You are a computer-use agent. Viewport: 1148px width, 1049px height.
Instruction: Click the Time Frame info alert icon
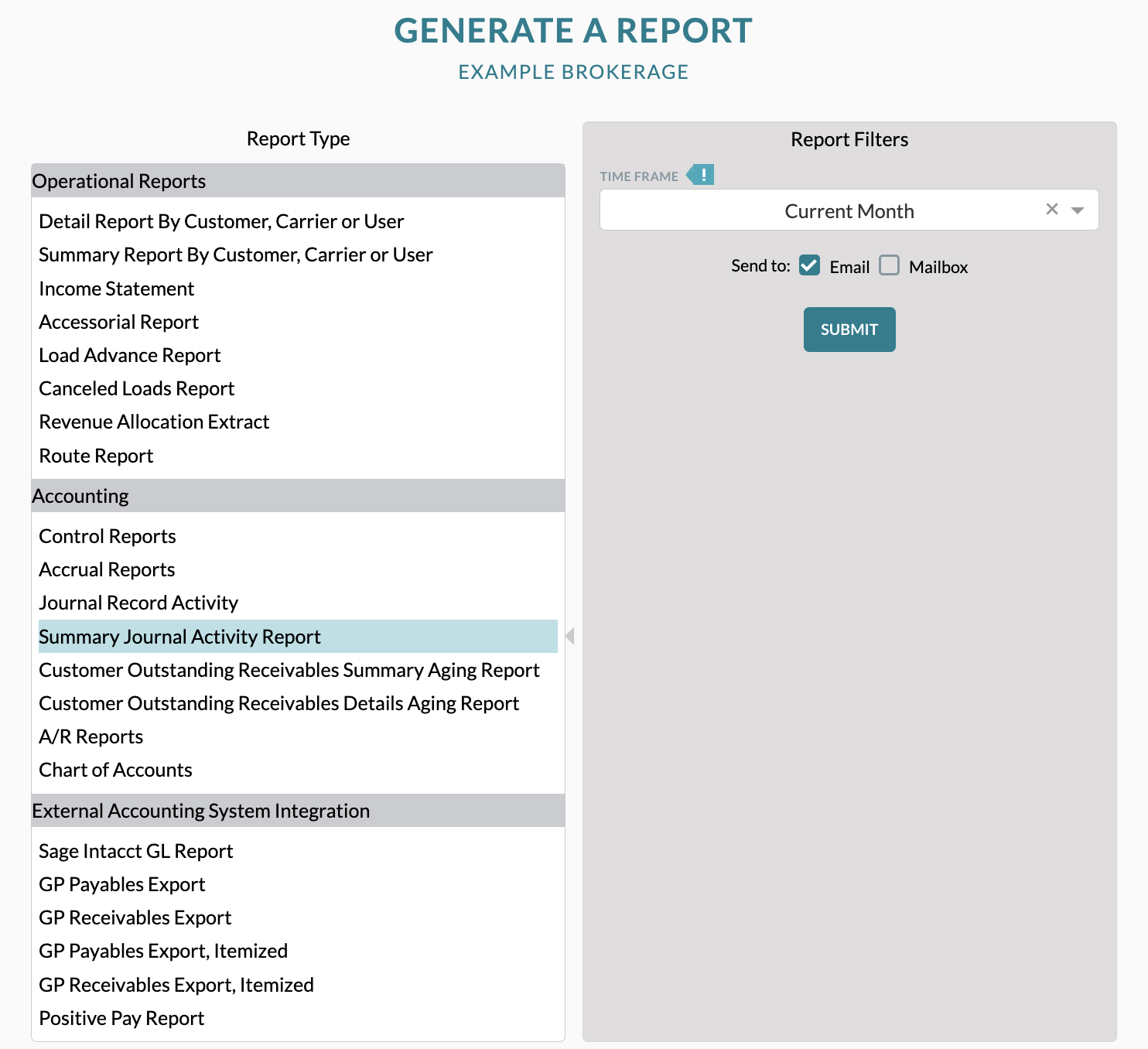click(x=701, y=175)
